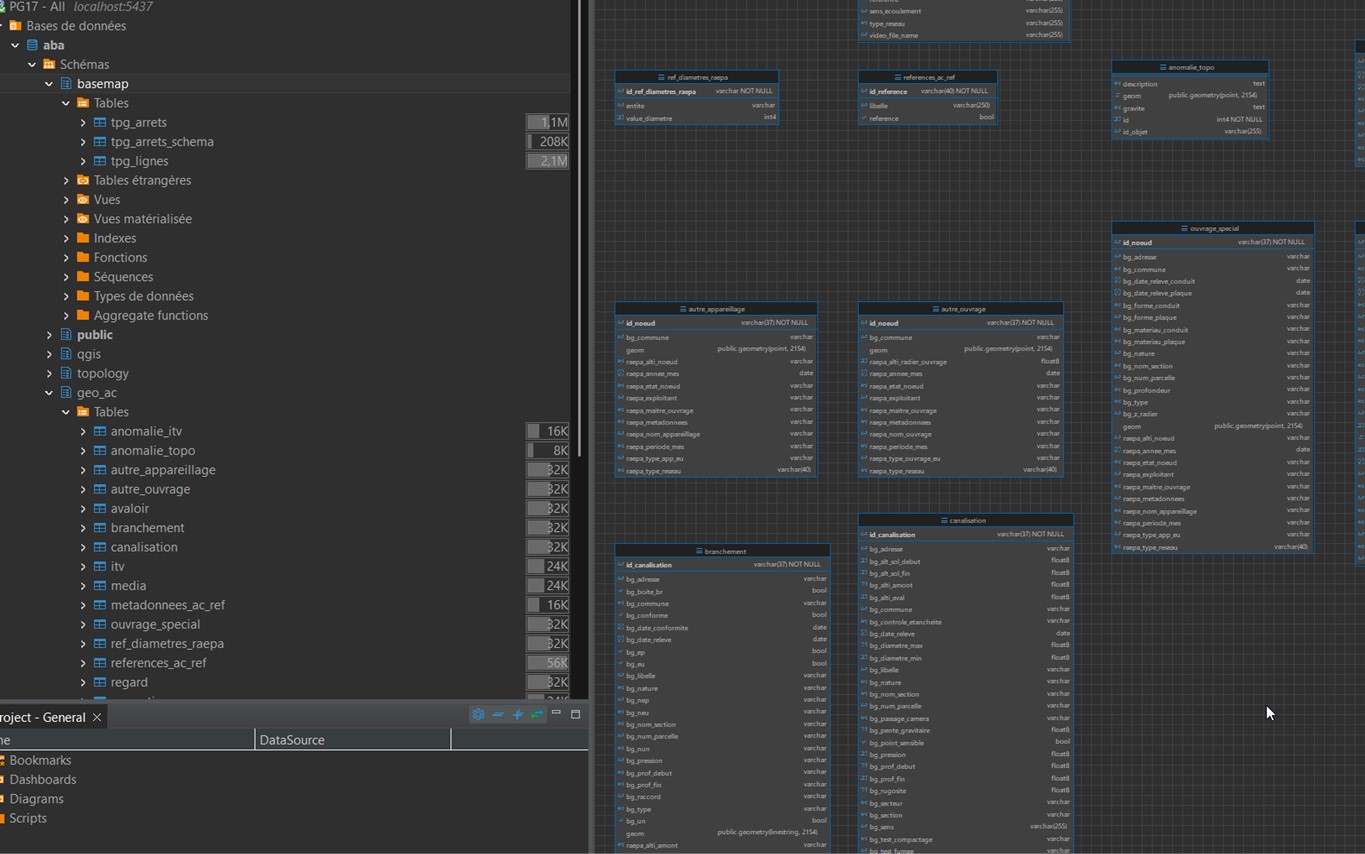This screenshot has height=854, width=1365.
Task: Open the Project panel settings gear
Action: tap(478, 714)
